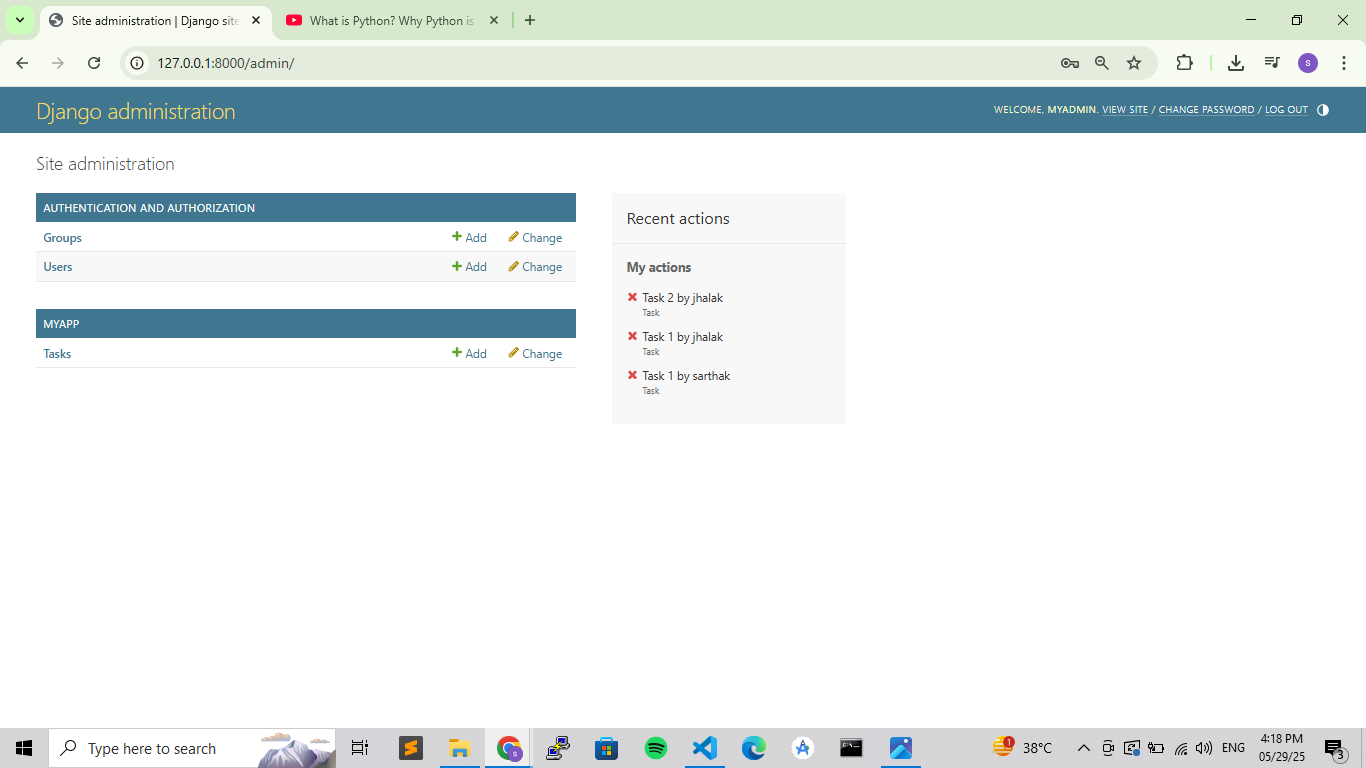
Task: Launch Spotify from the taskbar
Action: (656, 748)
